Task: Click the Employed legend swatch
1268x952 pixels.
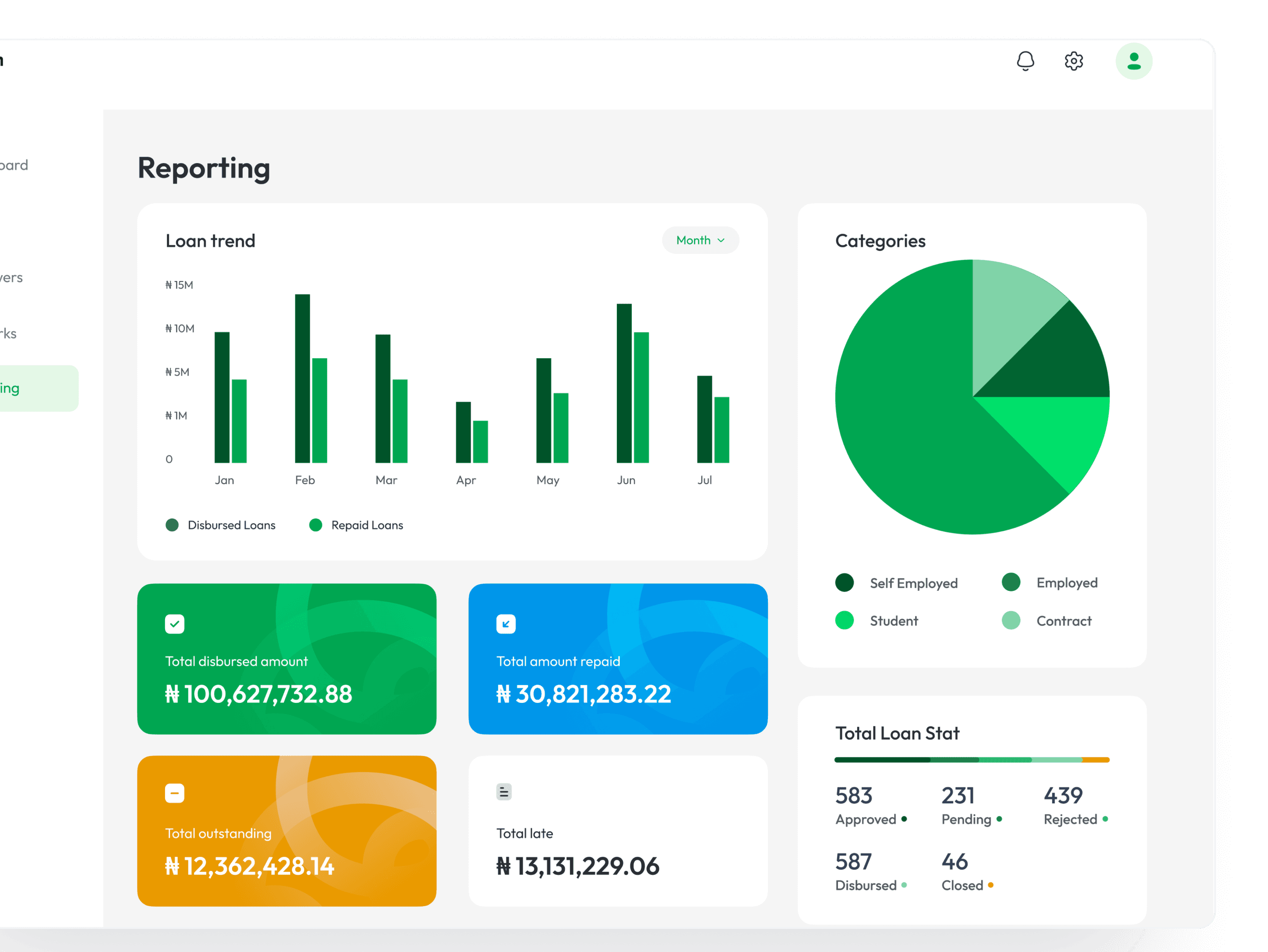Action: pos(1011,582)
